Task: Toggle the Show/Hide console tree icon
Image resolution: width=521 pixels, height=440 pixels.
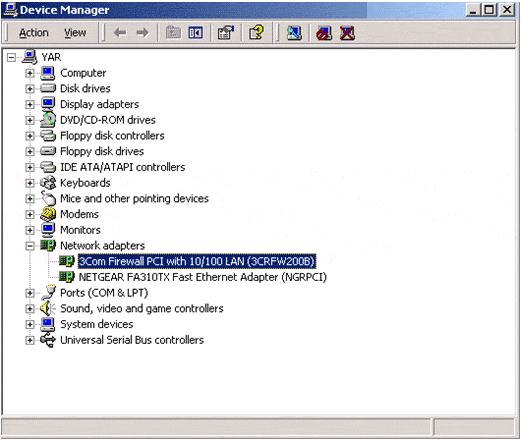Action: click(195, 33)
